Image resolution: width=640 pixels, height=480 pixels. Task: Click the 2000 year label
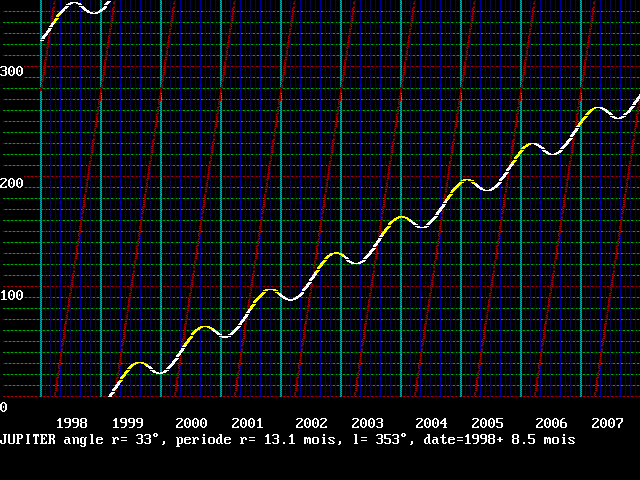pos(191,423)
